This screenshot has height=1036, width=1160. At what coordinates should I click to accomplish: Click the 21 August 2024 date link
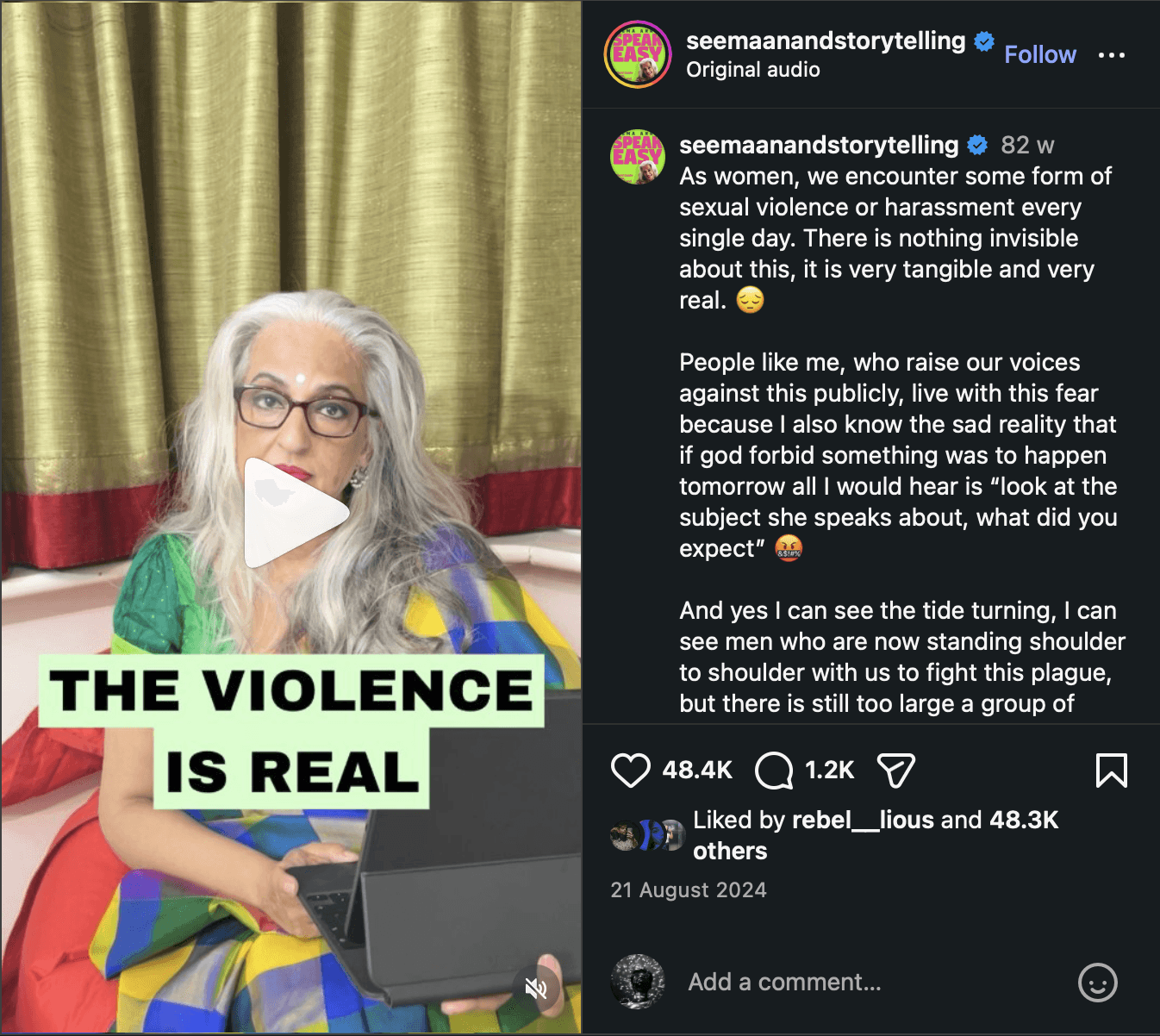click(x=689, y=890)
